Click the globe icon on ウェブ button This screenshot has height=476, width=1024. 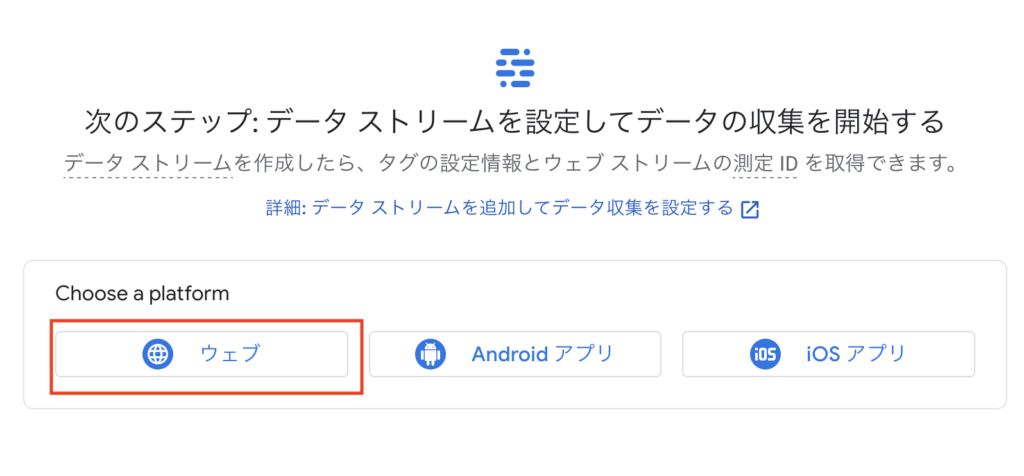pyautogui.click(x=157, y=354)
